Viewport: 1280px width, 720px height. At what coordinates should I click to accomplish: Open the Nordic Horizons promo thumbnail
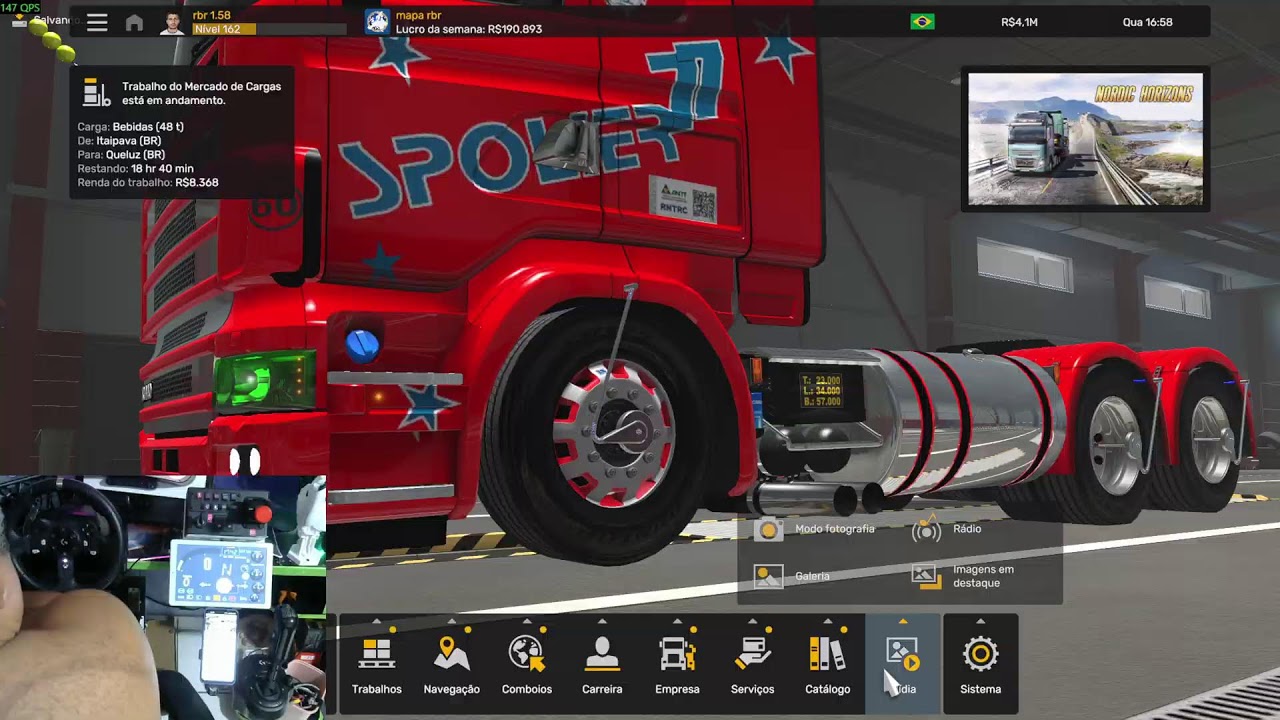point(1085,139)
